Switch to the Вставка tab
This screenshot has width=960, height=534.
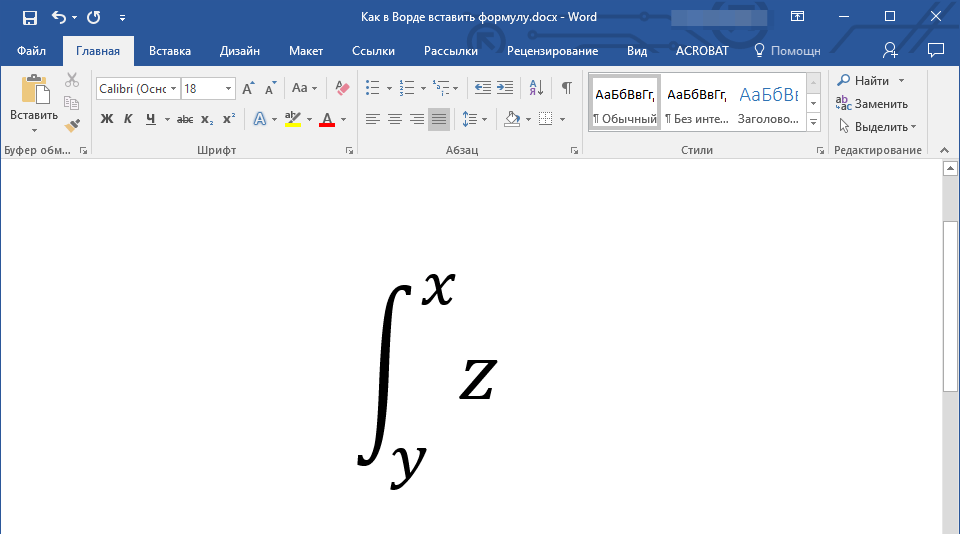point(170,51)
